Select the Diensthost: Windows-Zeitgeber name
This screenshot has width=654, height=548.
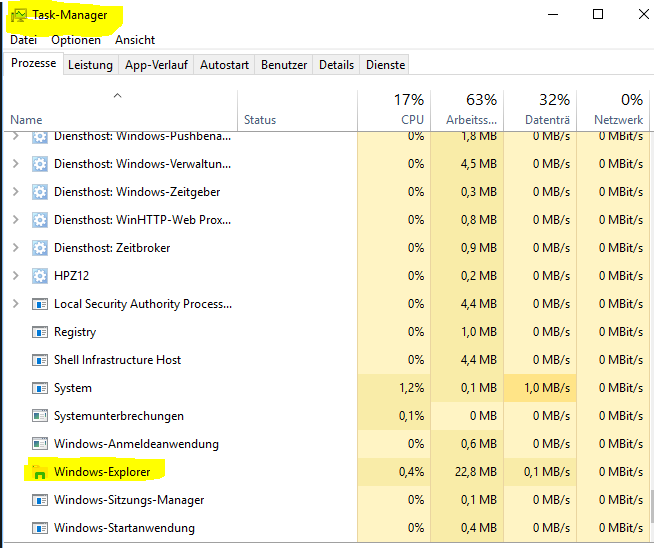[137, 192]
